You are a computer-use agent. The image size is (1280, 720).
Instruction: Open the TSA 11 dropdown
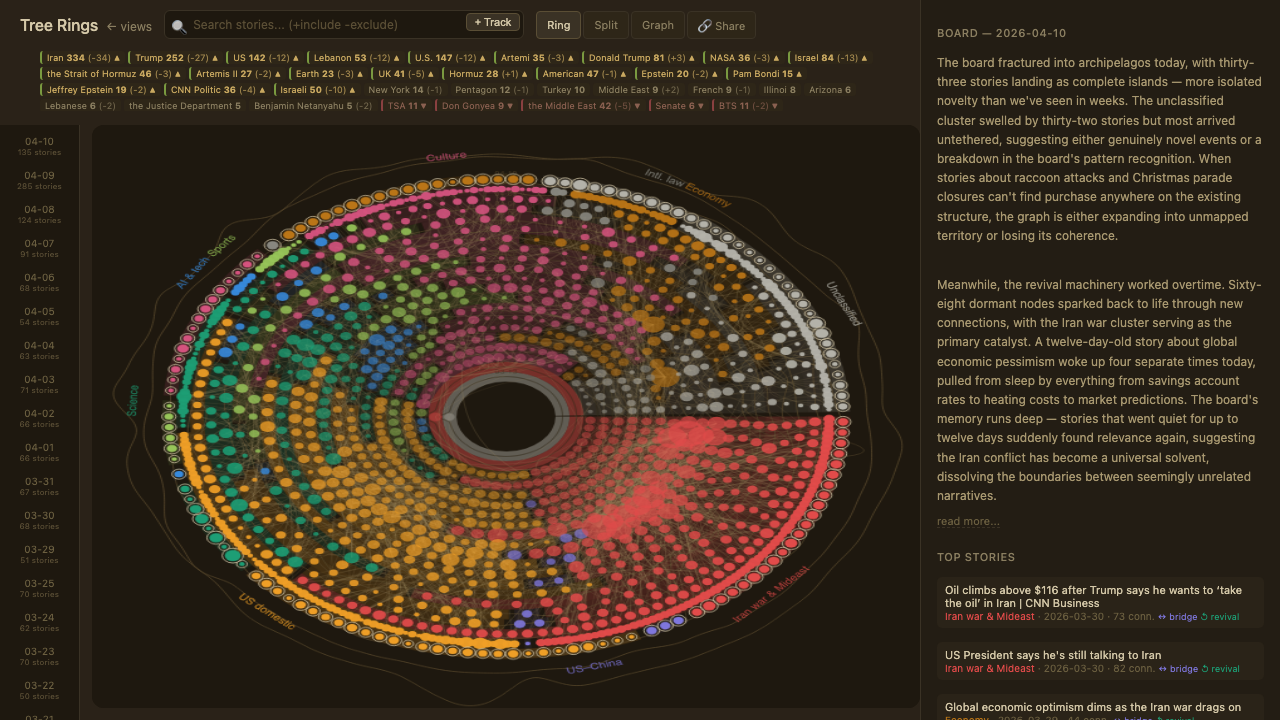pyautogui.click(x=424, y=105)
